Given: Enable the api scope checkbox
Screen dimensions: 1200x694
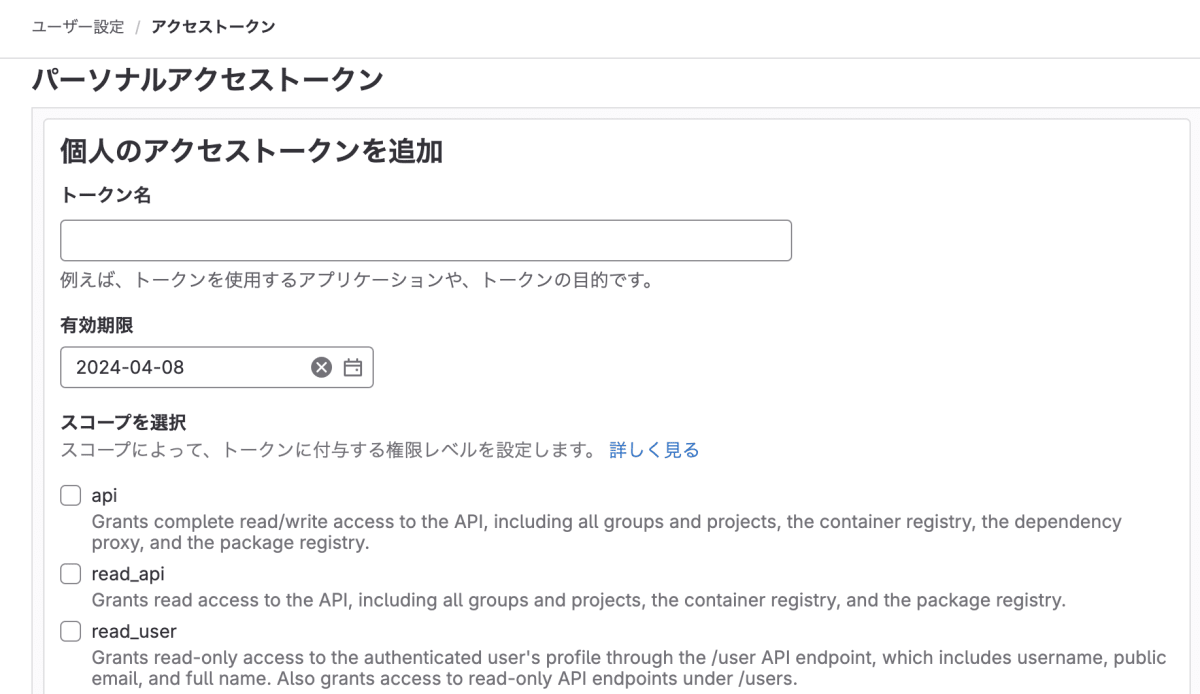Looking at the screenshot, I should (x=70, y=494).
